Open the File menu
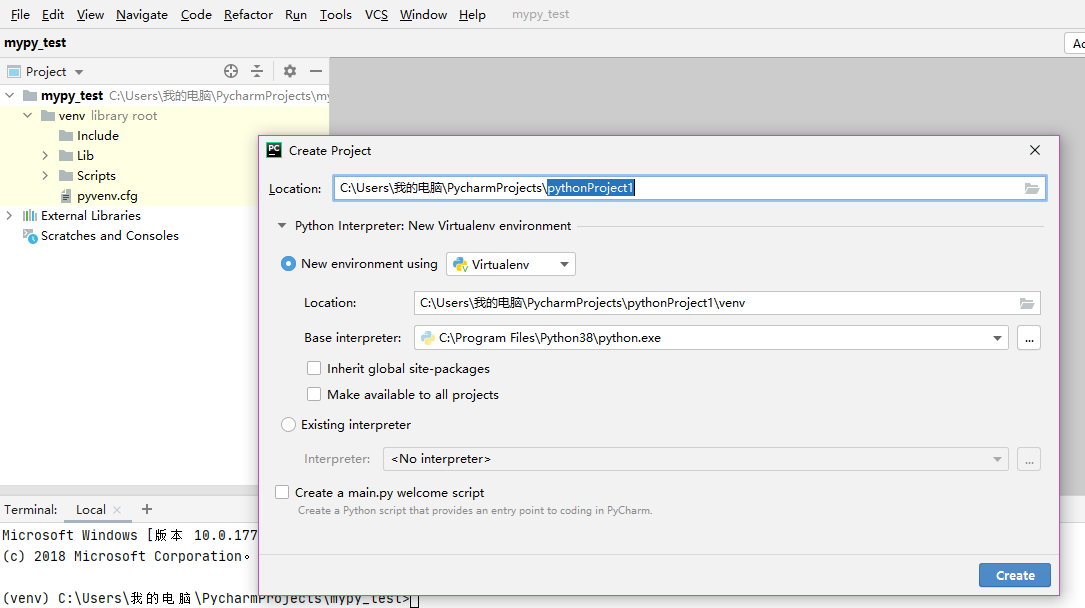The height and width of the screenshot is (608, 1085). [x=20, y=15]
